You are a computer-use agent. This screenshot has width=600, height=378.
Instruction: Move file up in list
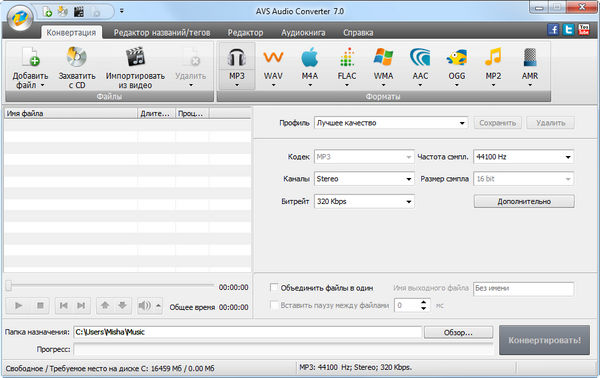point(105,305)
